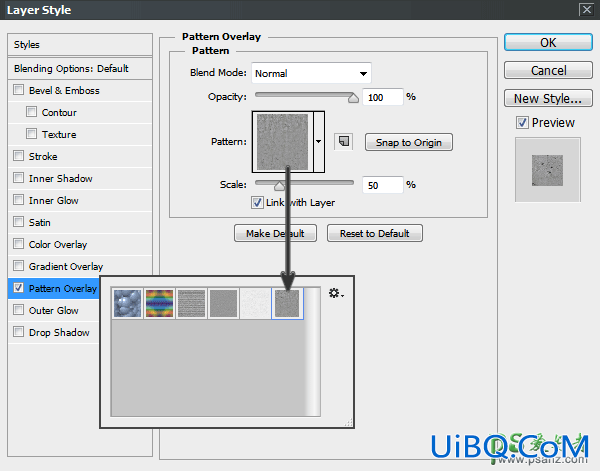Viewport: 600px width, 471px height.
Task: Open the pattern picker gear menu
Action: pos(336,293)
